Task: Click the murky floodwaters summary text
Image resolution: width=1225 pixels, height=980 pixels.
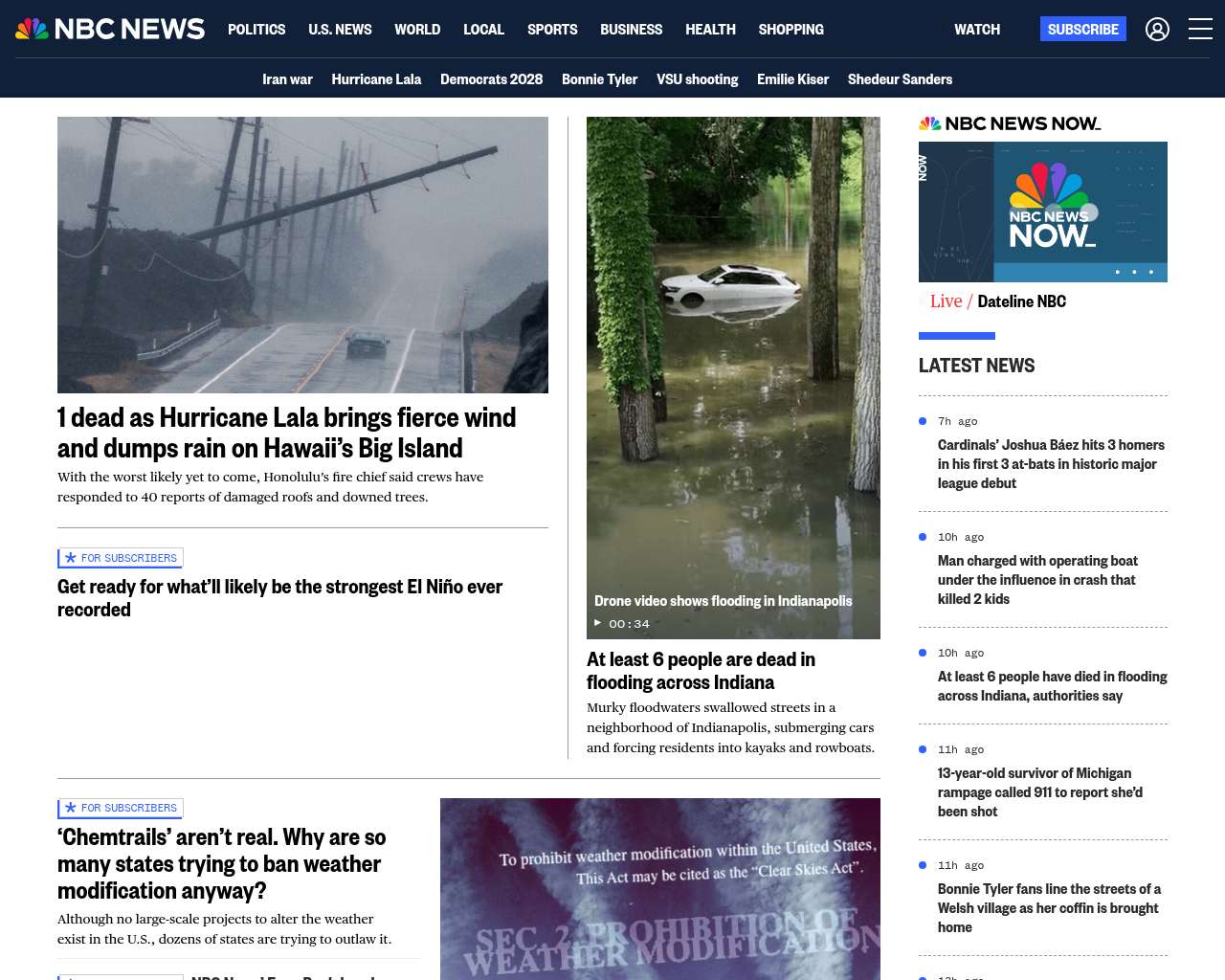Action: coord(730,727)
